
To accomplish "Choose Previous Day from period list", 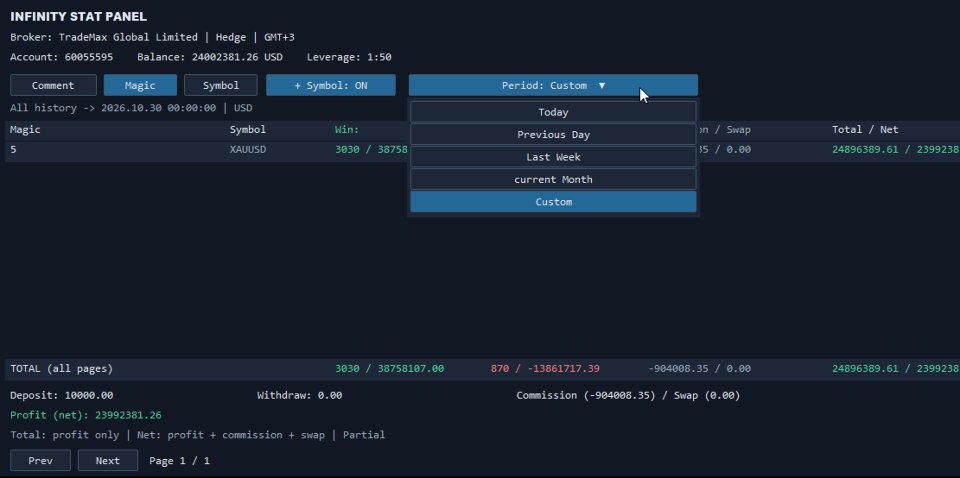I will [553, 135].
